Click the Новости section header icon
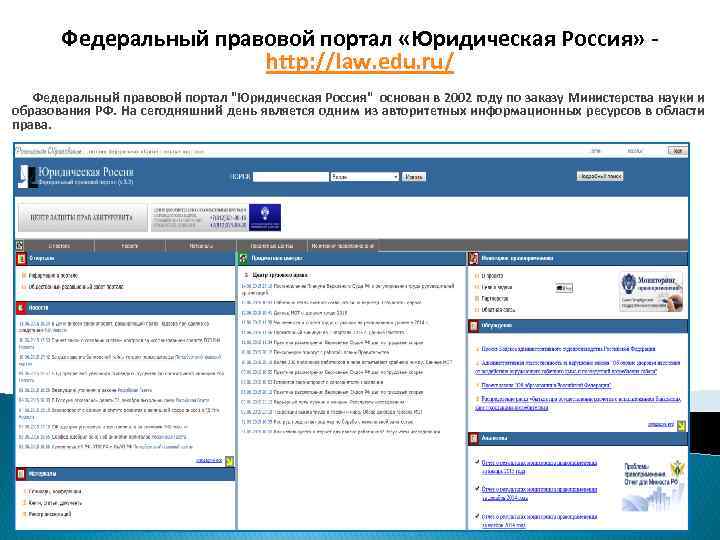The width and height of the screenshot is (720, 540). [21, 308]
